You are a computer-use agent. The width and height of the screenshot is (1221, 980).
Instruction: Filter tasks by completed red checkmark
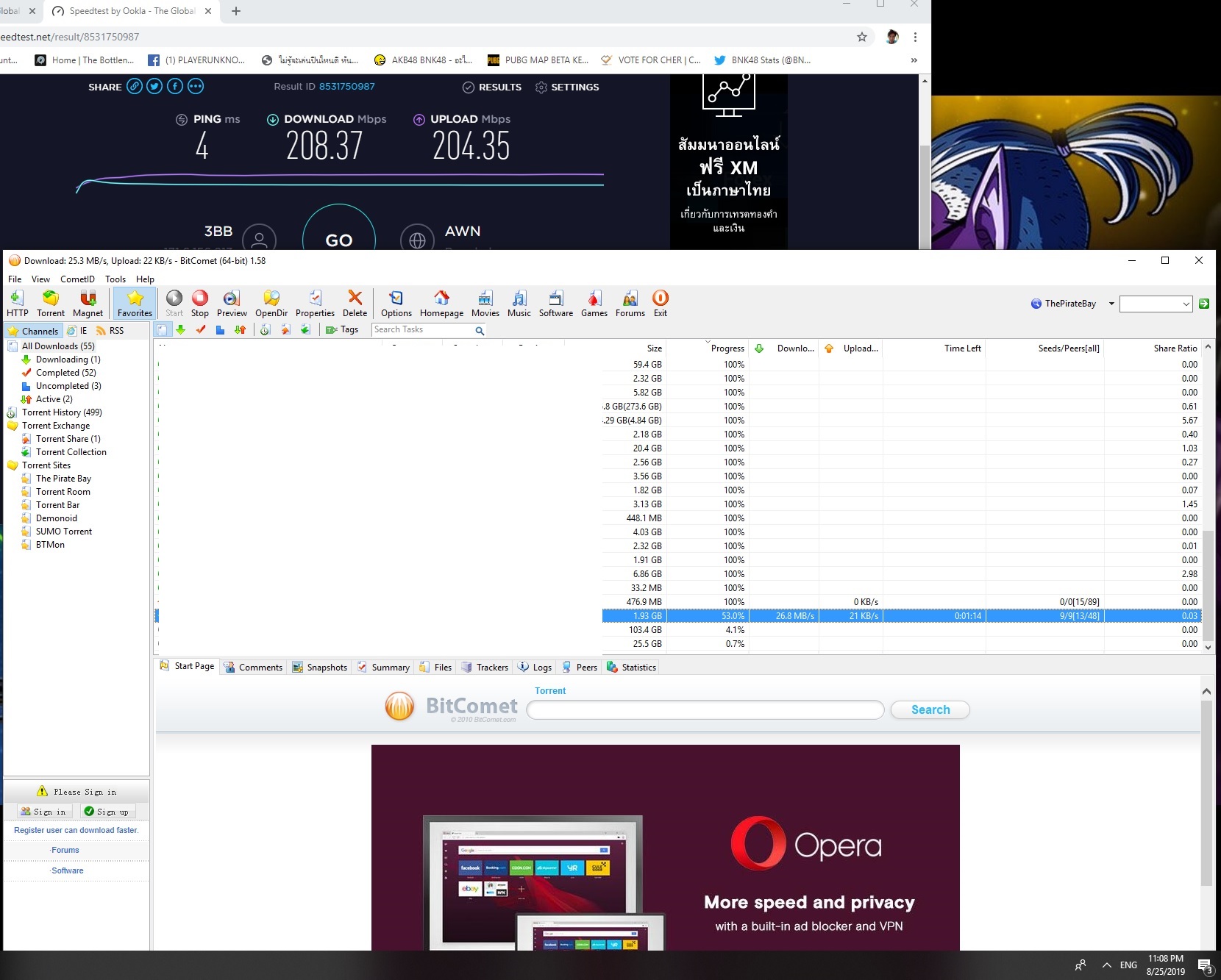(200, 330)
